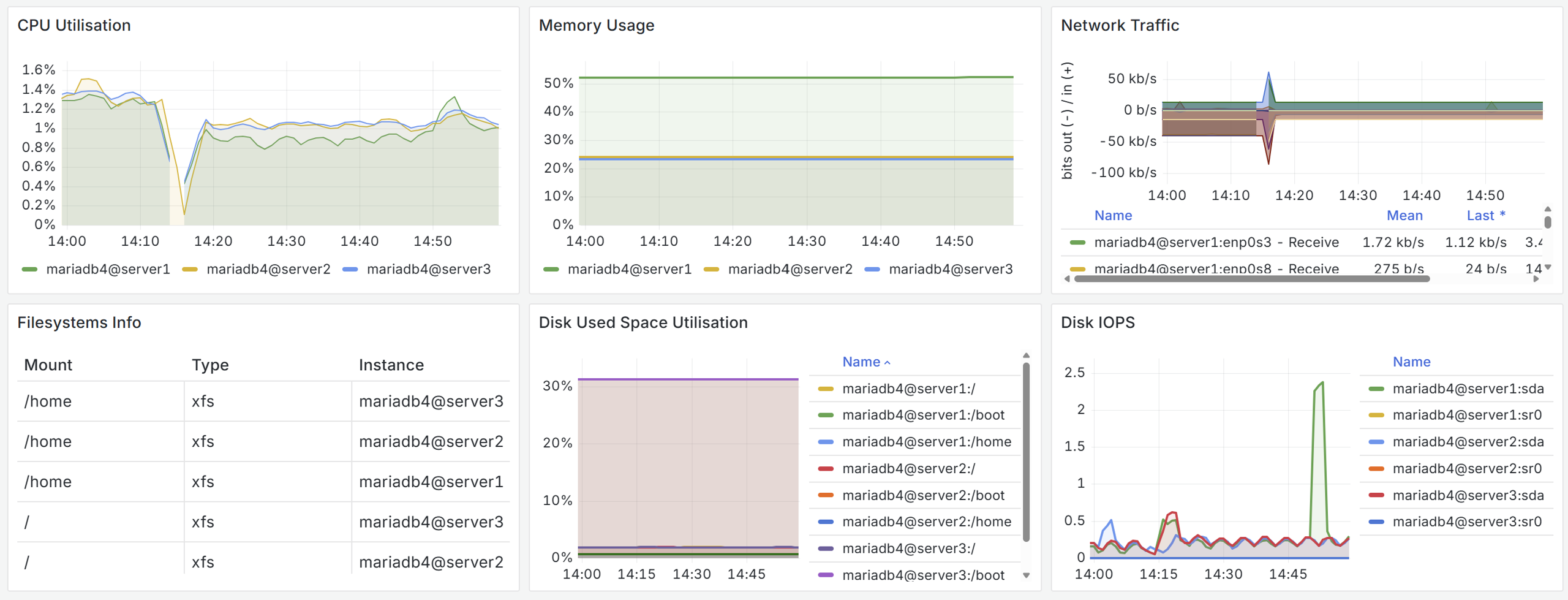Click the purple series icon for mariadb4@server3:/boot
This screenshot has height=600, width=1568.
(826, 575)
